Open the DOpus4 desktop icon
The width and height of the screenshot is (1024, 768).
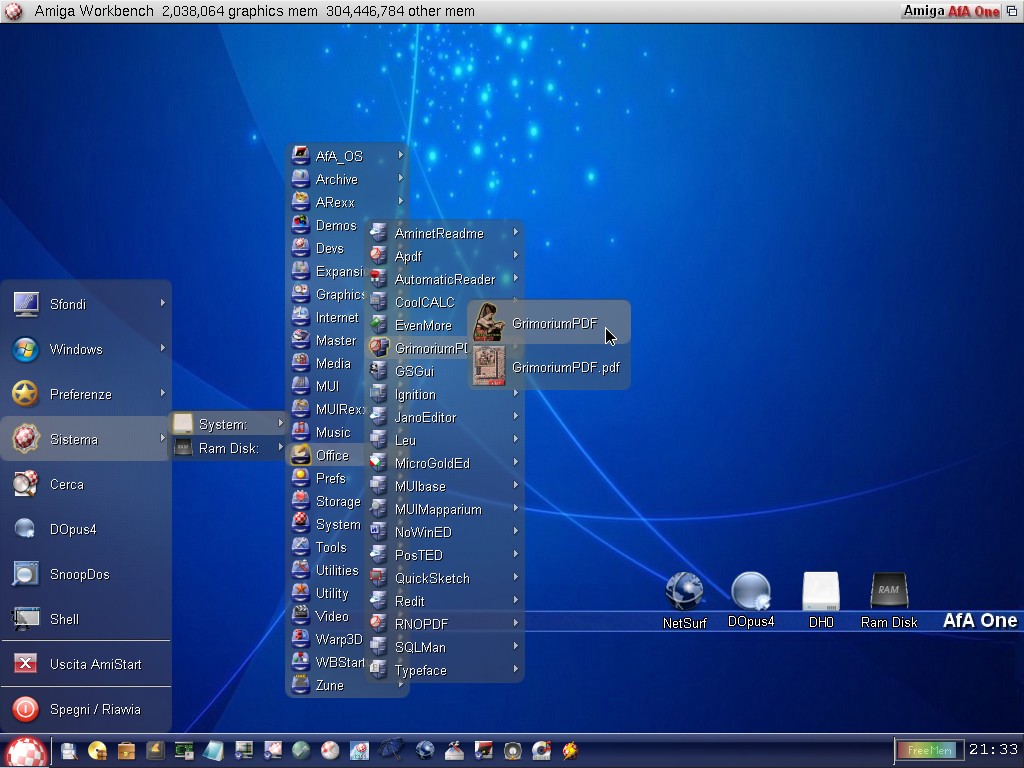click(751, 592)
